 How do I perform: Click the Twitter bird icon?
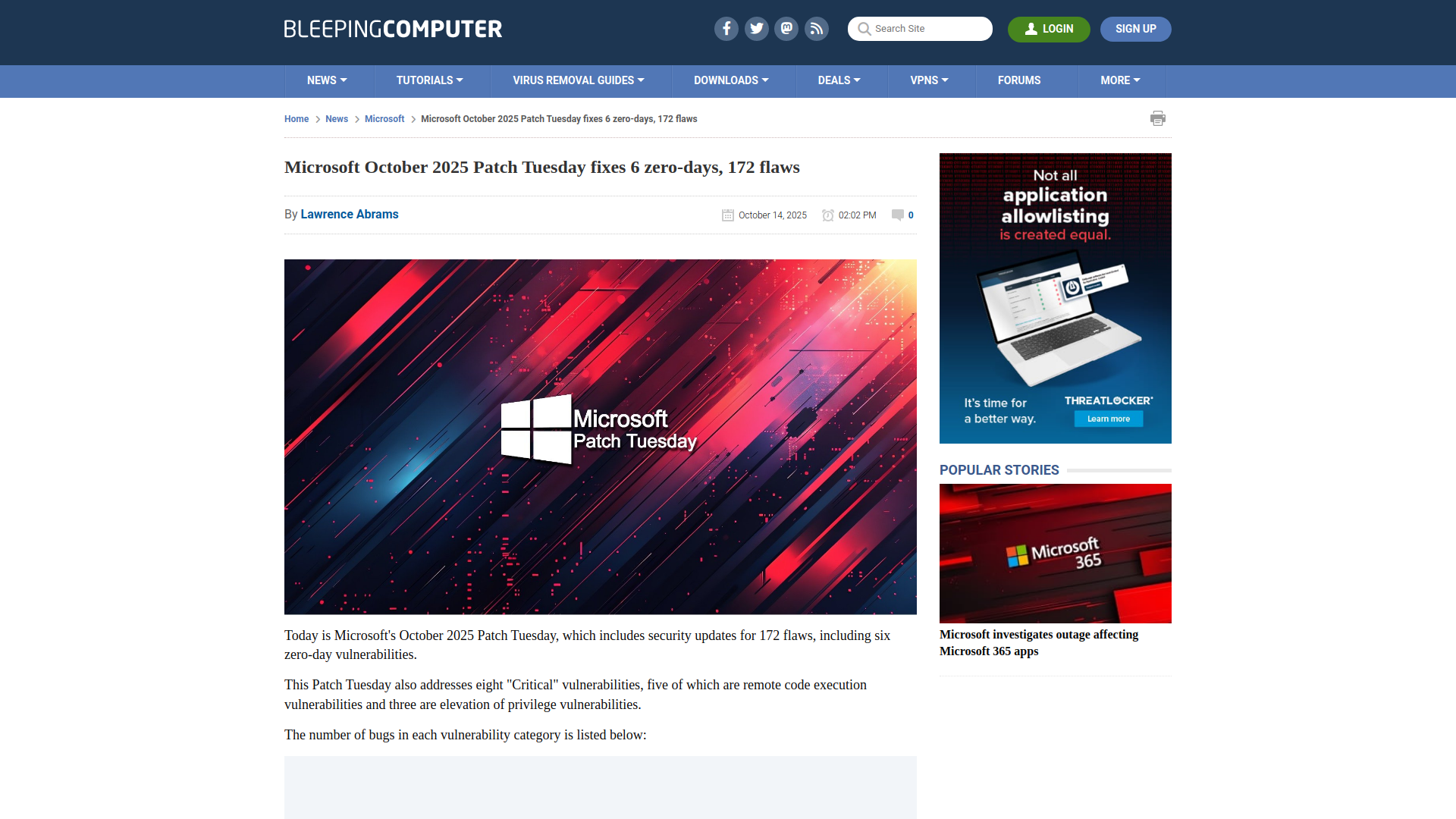click(756, 28)
